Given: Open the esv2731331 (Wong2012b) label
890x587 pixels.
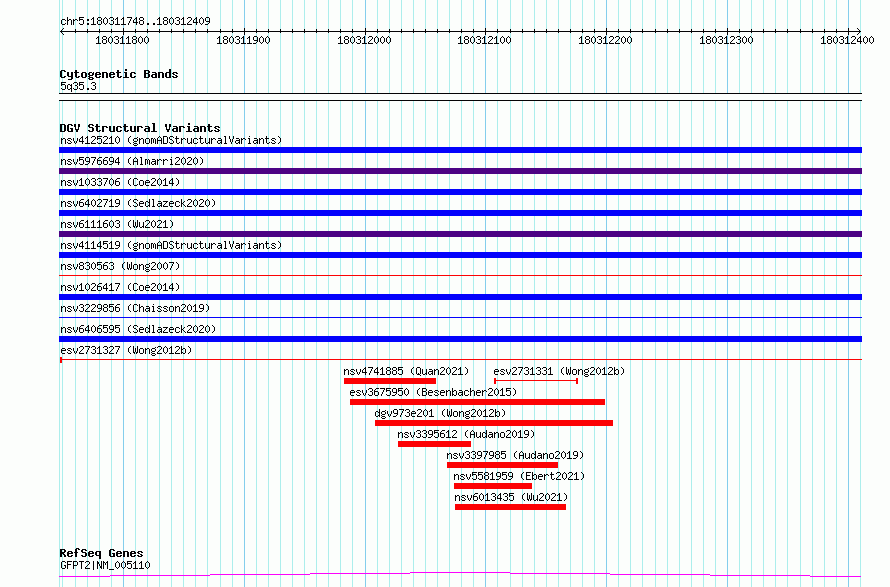Looking at the screenshot, I should (x=559, y=371).
